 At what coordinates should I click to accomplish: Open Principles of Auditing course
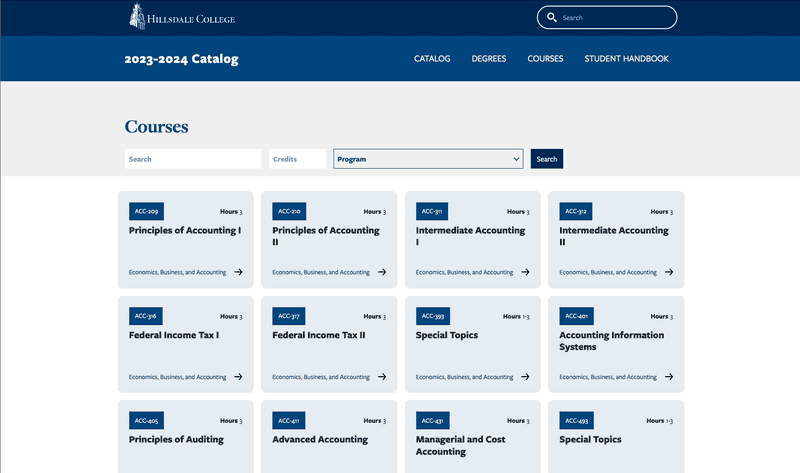176,439
